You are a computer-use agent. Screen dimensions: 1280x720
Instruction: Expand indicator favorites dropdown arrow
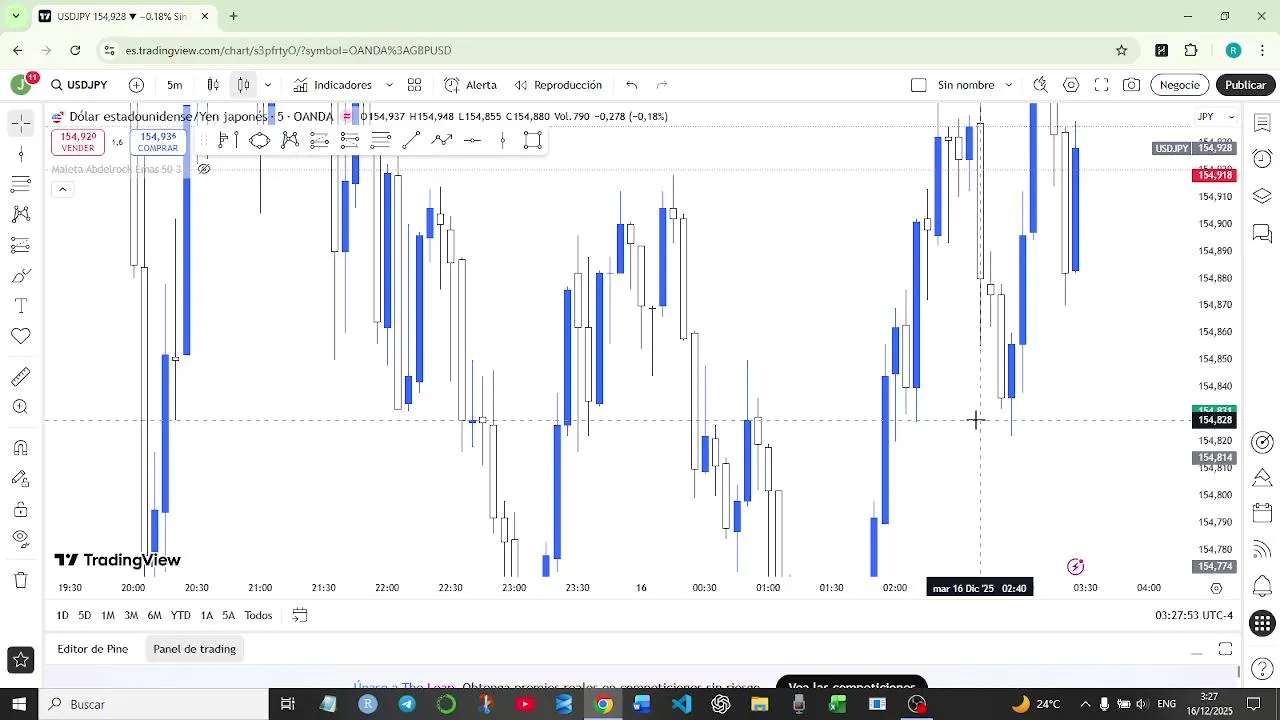coord(389,85)
